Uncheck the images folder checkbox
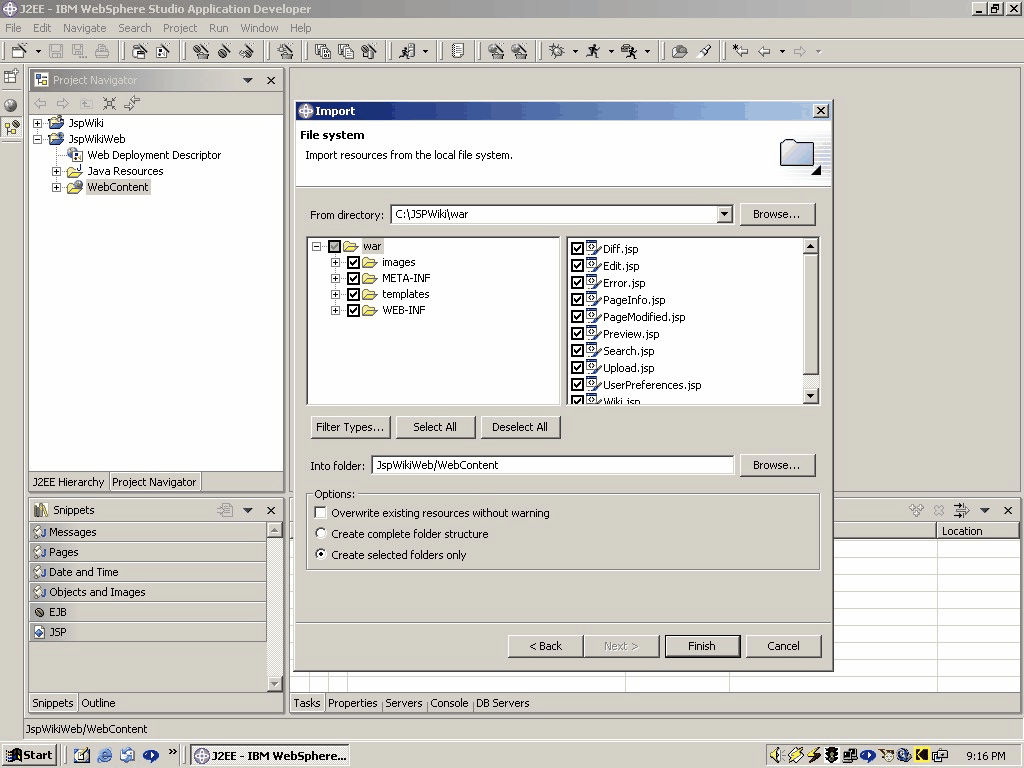1024x768 pixels. coord(353,262)
